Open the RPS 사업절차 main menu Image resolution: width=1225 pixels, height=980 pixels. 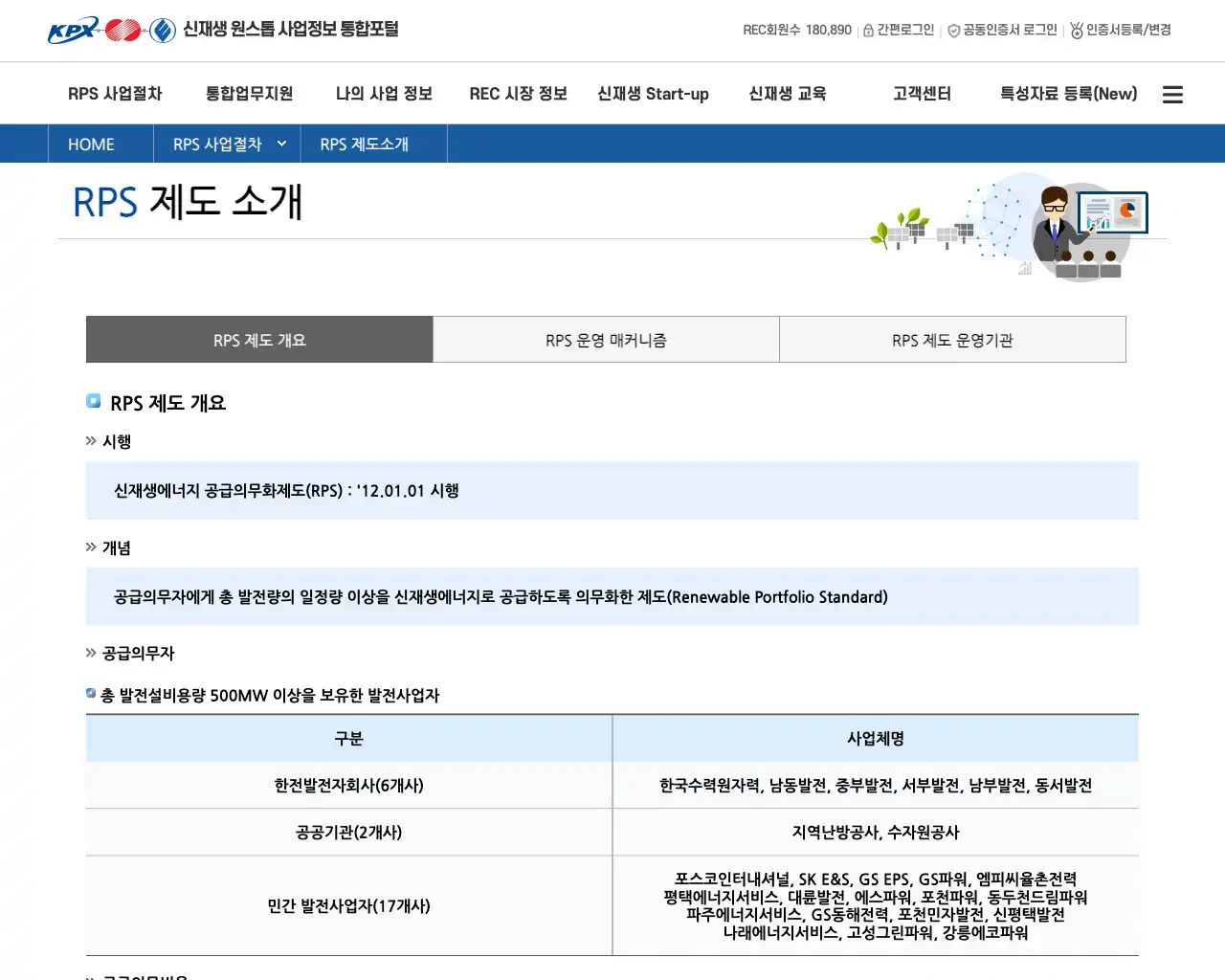click(x=115, y=94)
